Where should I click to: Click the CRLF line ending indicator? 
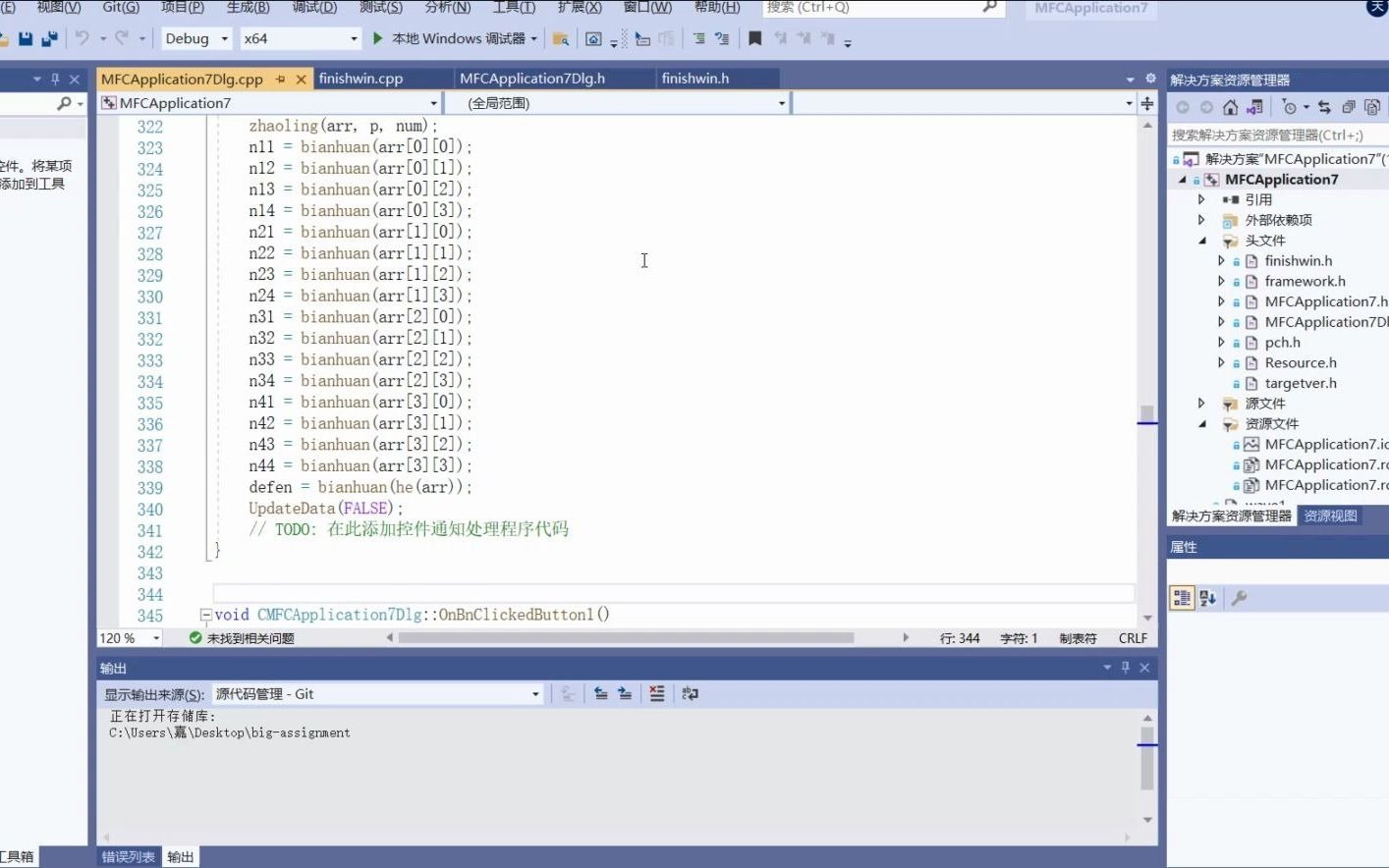1133,638
